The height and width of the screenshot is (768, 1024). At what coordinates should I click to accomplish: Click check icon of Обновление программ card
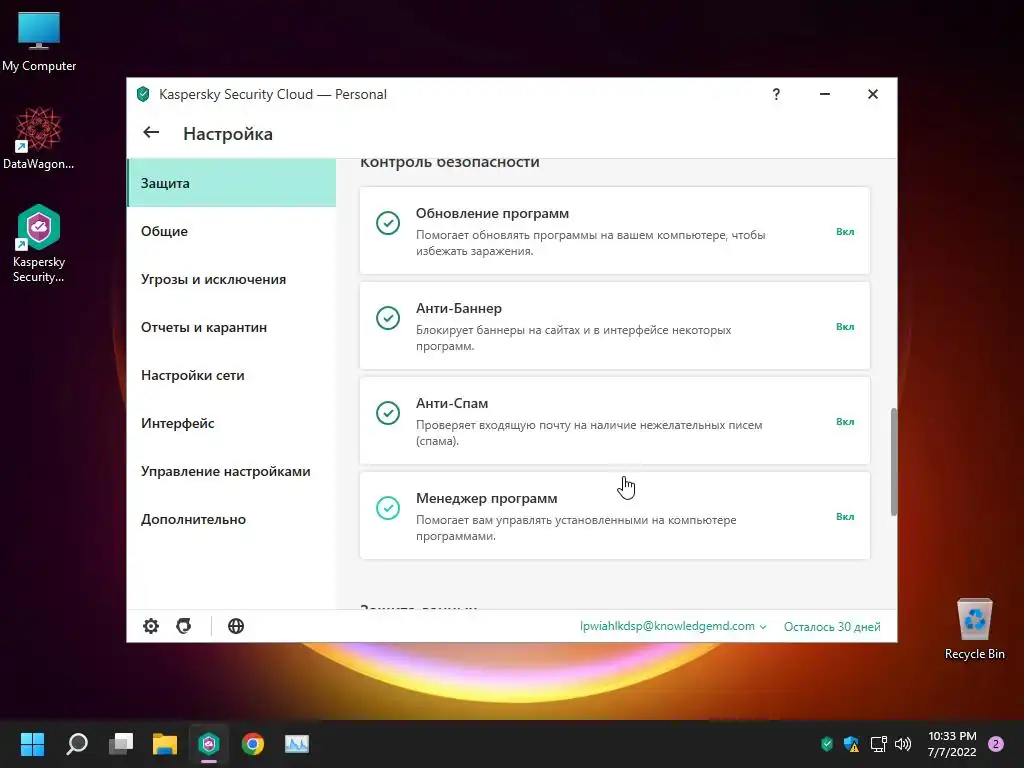coord(388,223)
